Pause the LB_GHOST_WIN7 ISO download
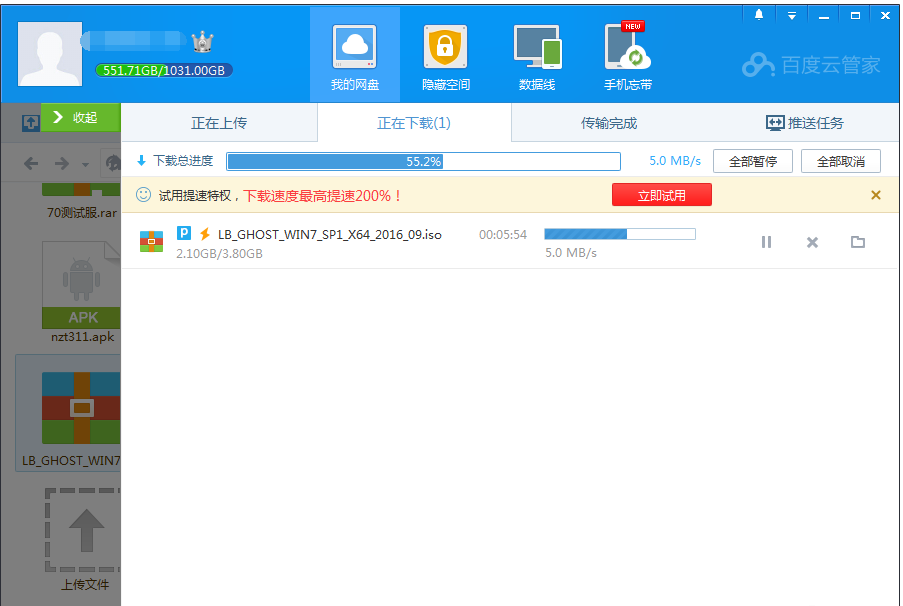The image size is (903, 606). click(766, 242)
